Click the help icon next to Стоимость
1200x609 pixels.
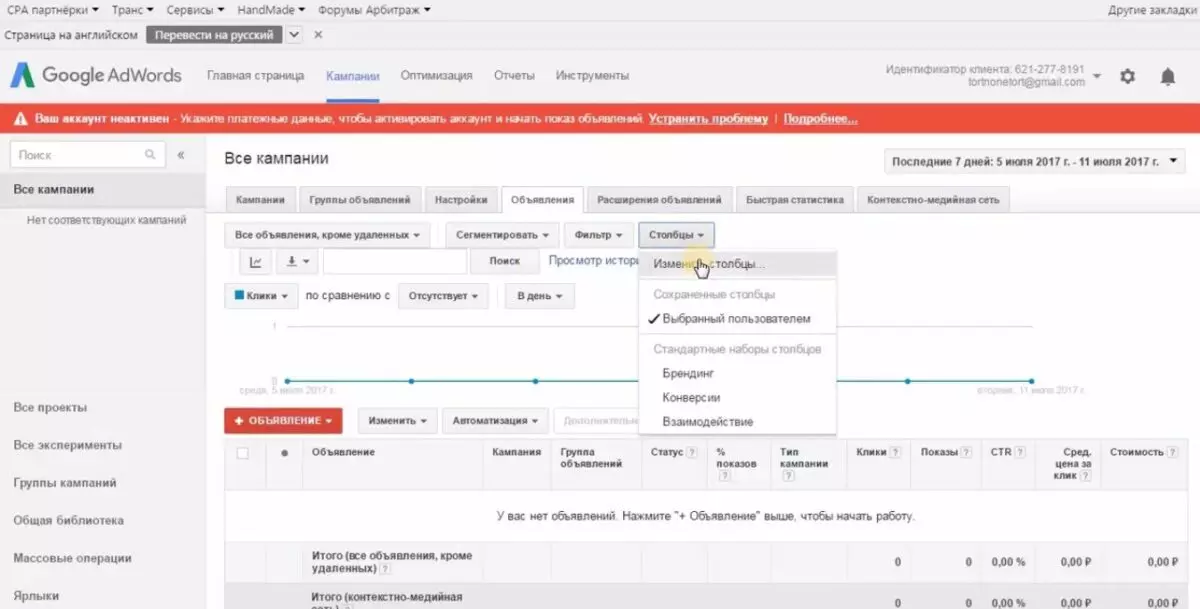(x=1171, y=453)
